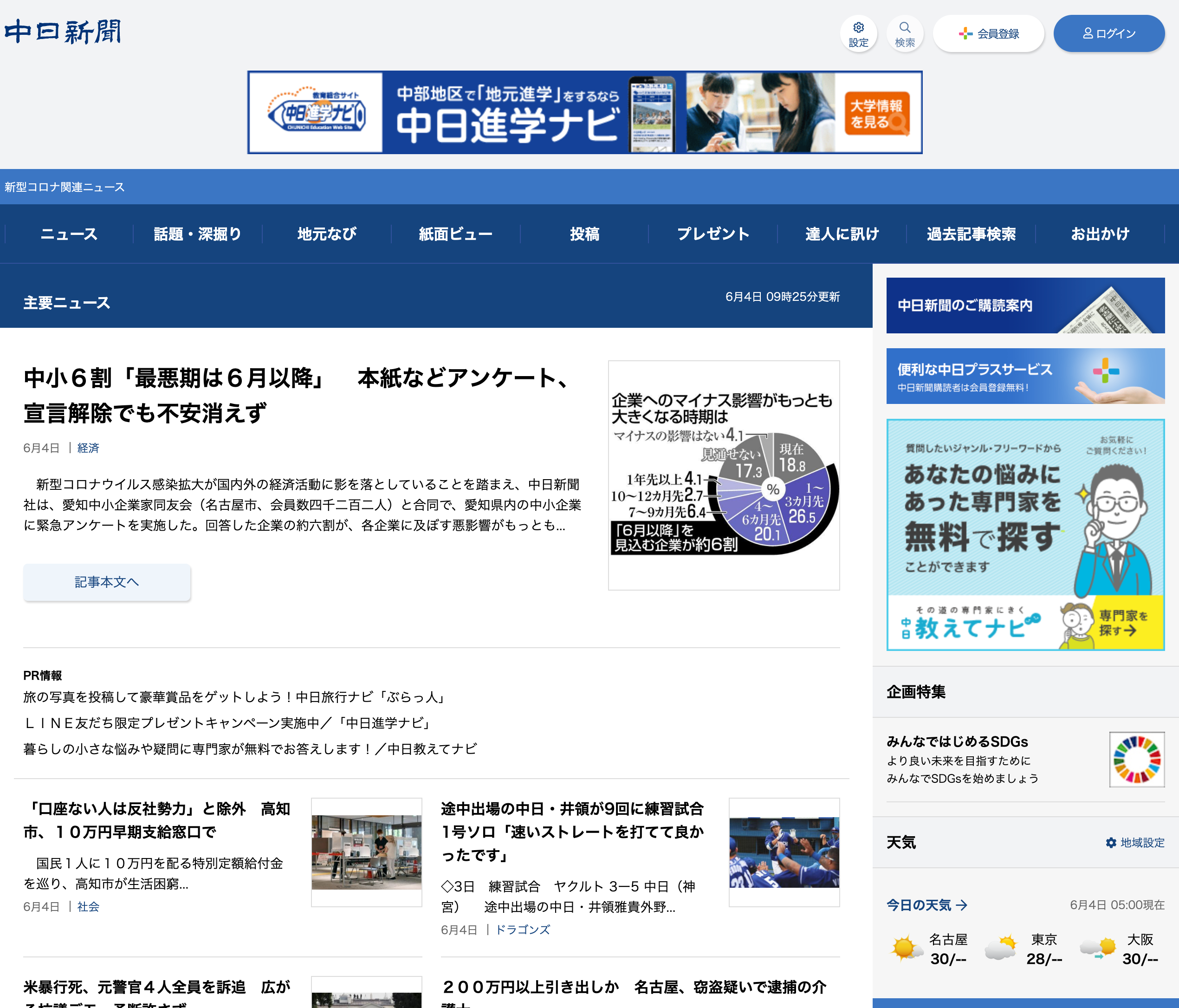
Task: Open the pie chart survey graphic
Action: coord(724,475)
